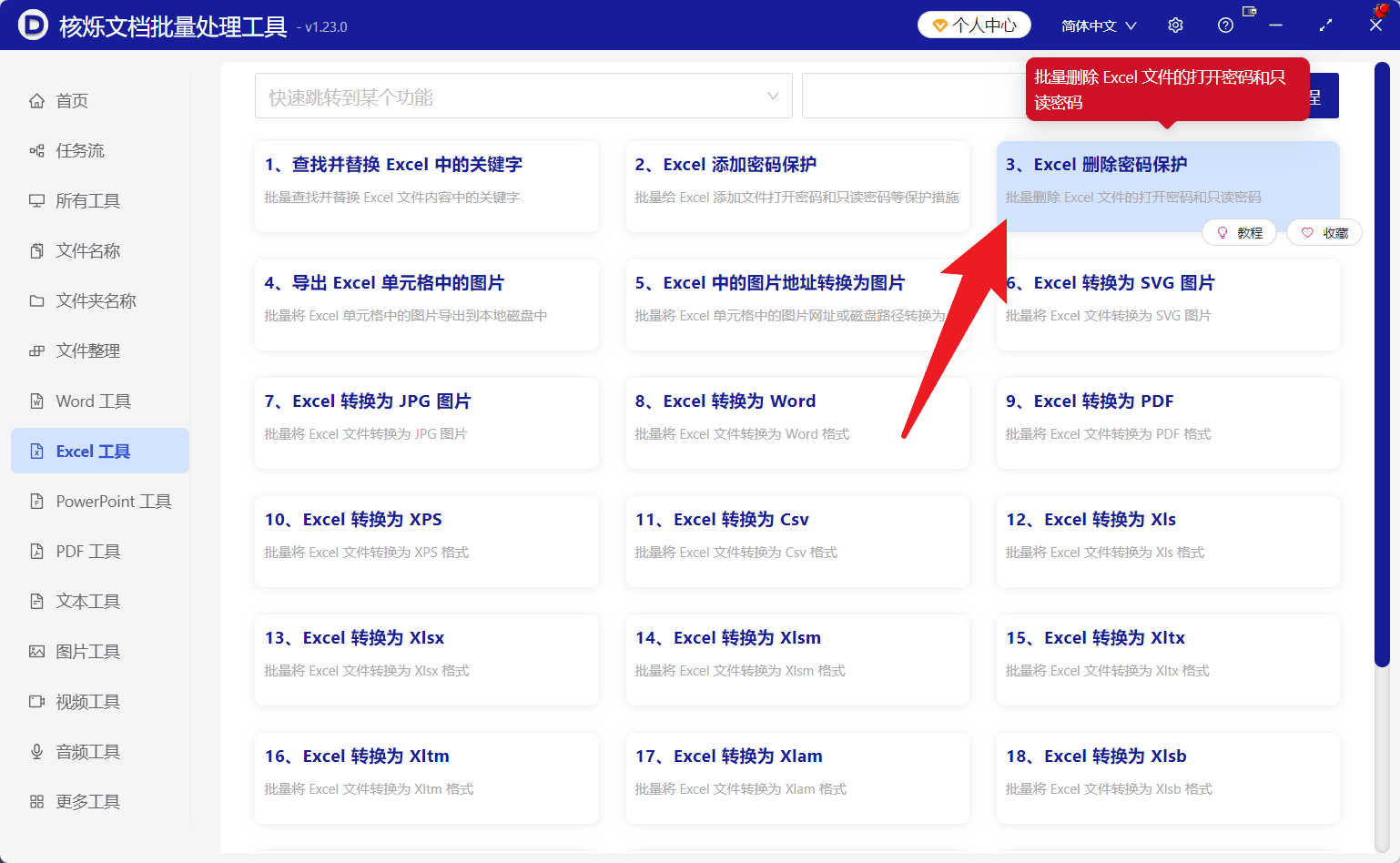Open Excel 转换为 Xlsb card
Image resolution: width=1400 pixels, height=863 pixels.
click(1168, 778)
